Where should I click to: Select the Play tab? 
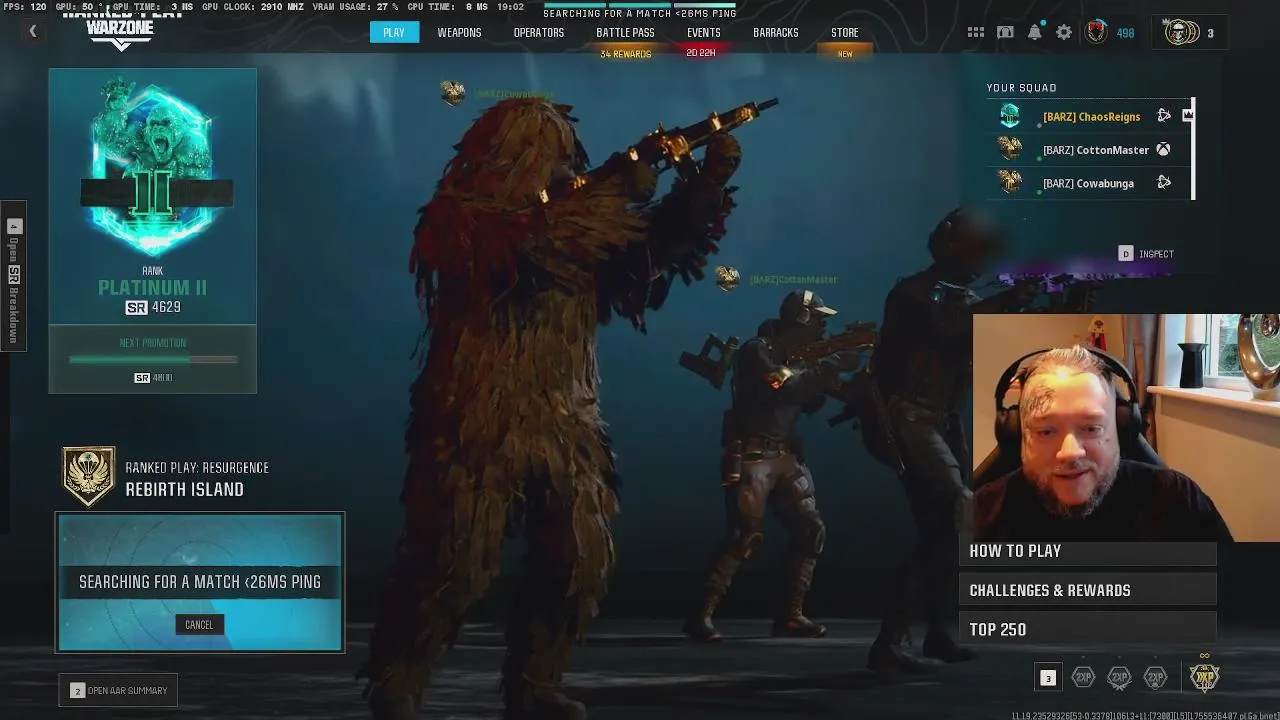click(x=394, y=32)
